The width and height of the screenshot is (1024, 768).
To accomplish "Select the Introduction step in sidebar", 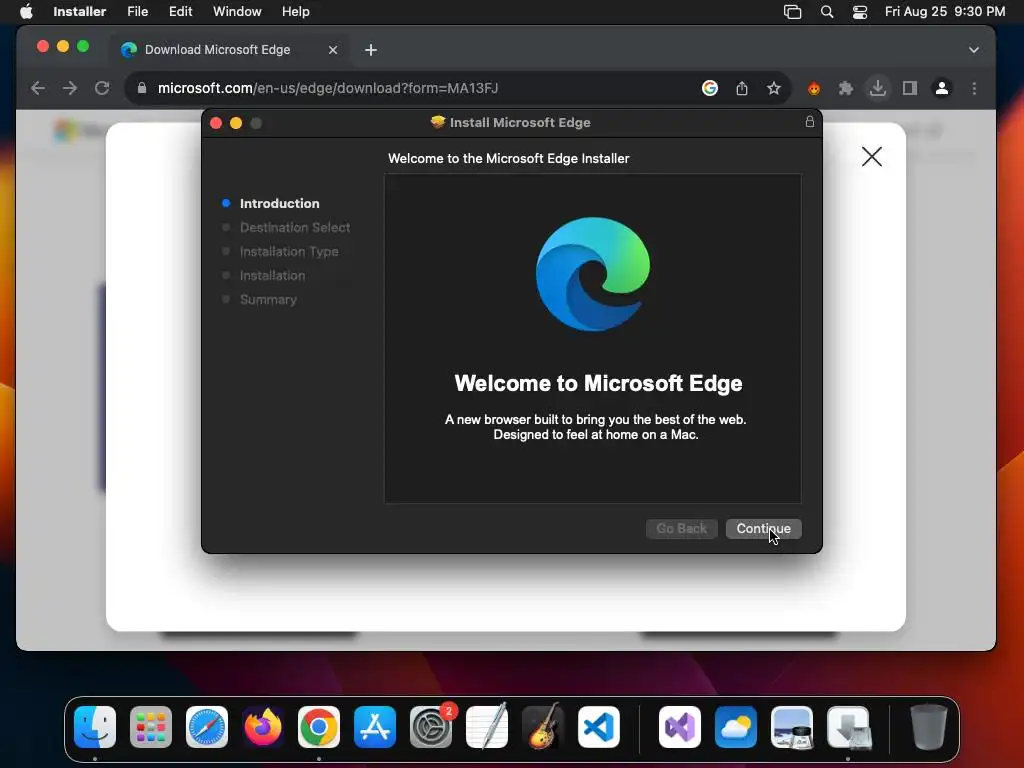I will coord(279,203).
